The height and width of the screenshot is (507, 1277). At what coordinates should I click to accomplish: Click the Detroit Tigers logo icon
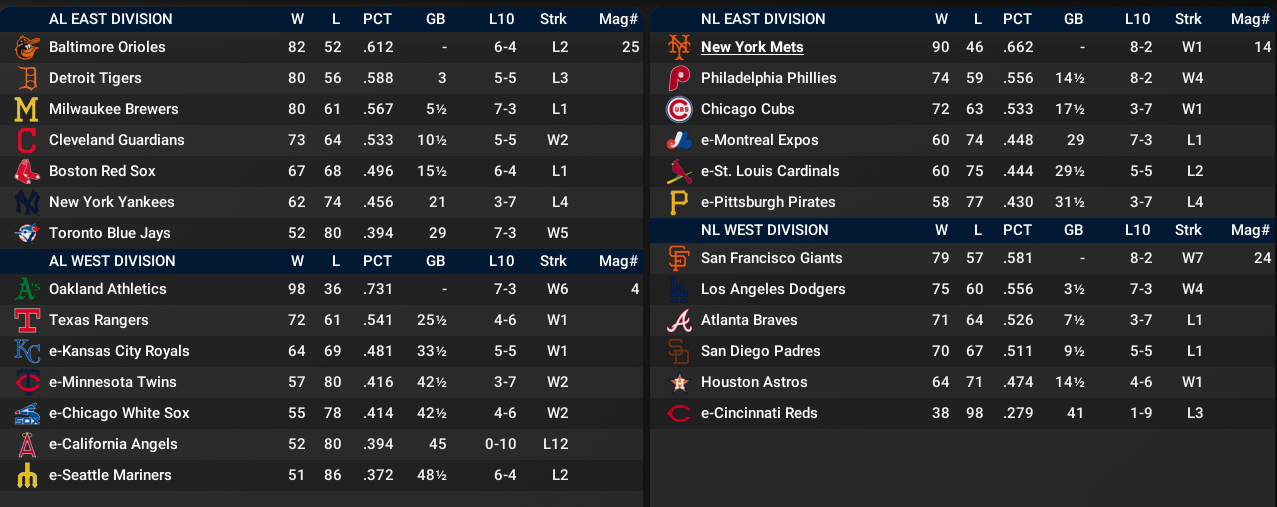[26, 78]
